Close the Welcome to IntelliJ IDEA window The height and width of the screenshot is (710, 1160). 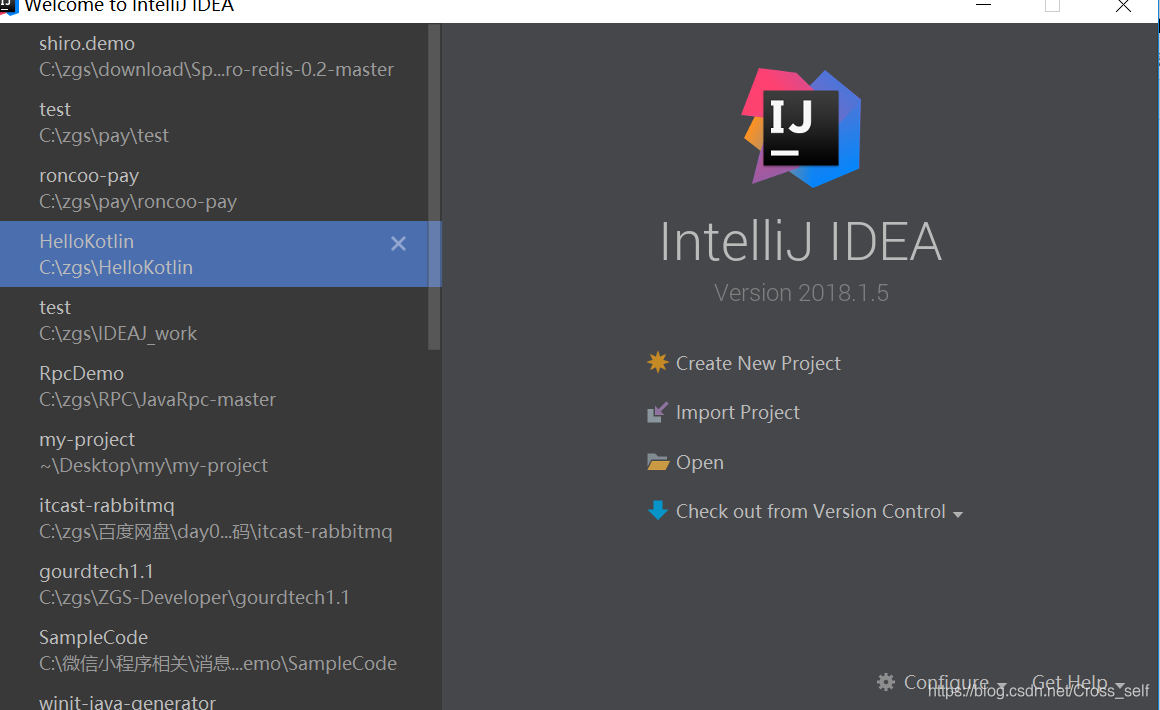(x=1123, y=6)
